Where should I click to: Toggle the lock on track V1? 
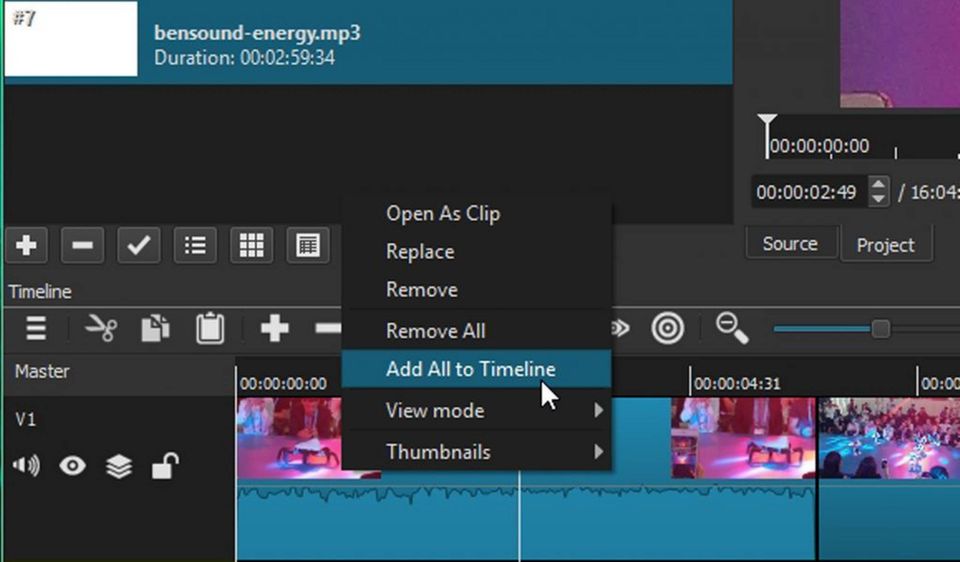point(164,465)
